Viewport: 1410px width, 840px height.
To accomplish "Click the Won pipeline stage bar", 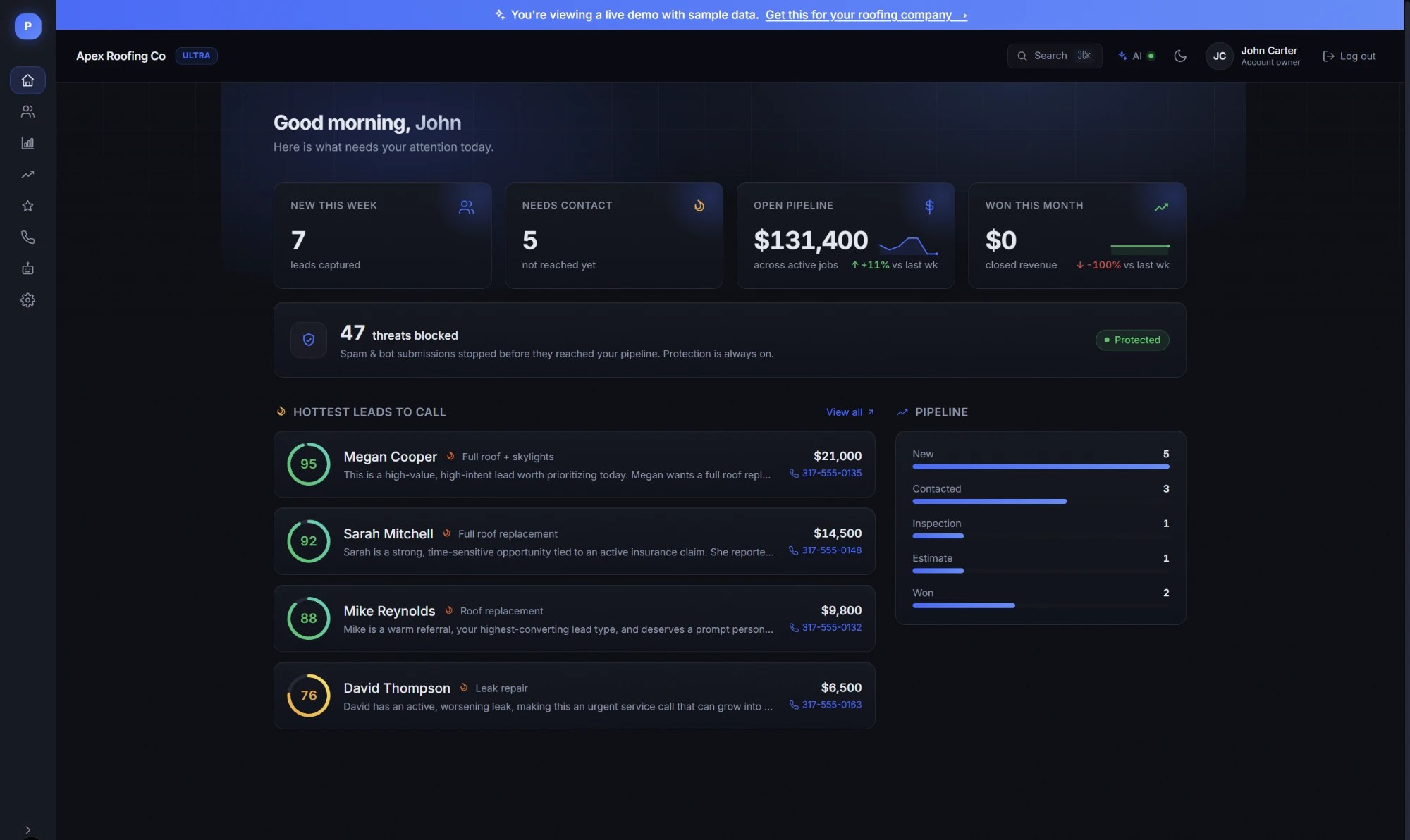I will click(964, 605).
